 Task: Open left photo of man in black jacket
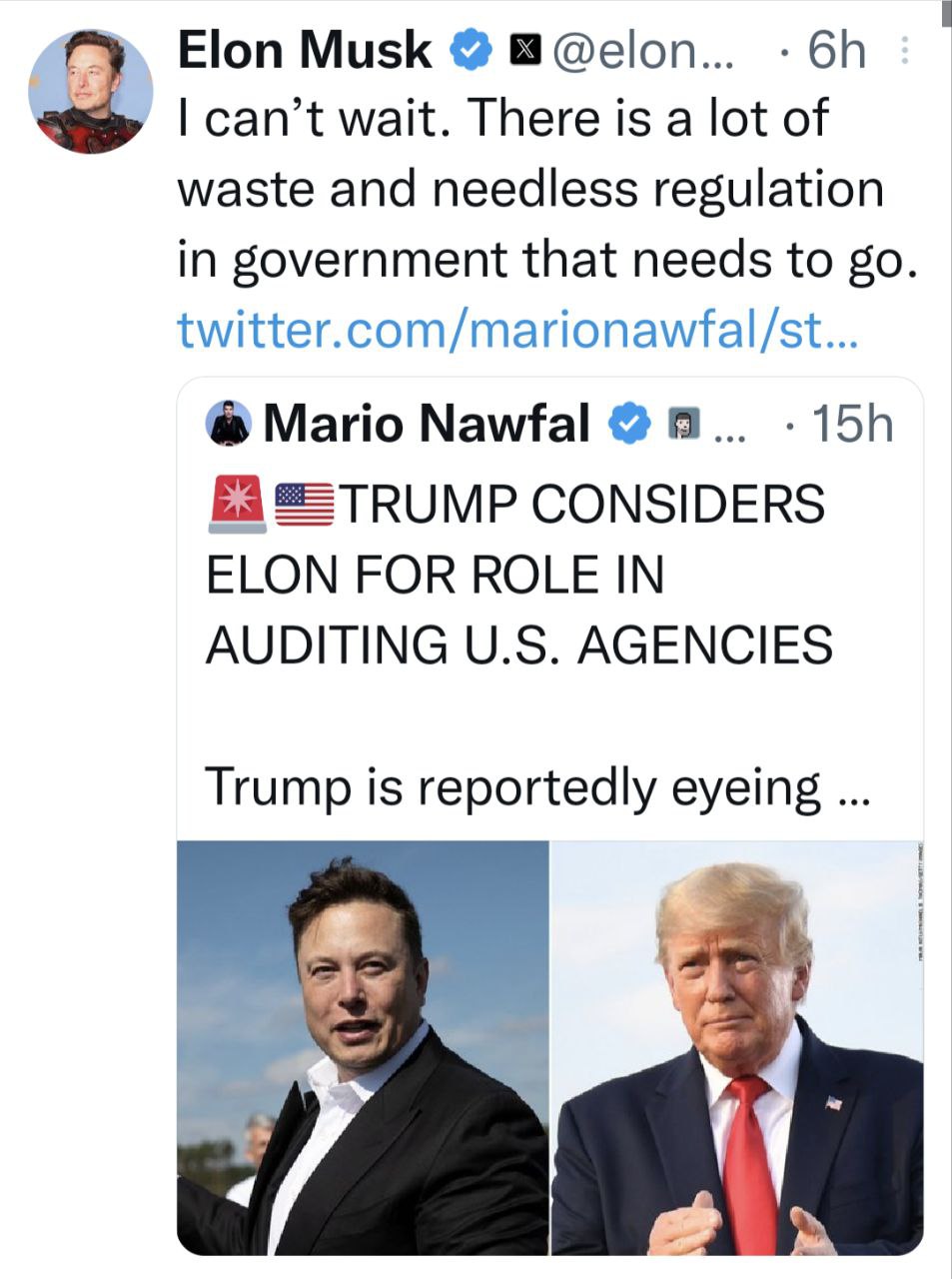tap(363, 1047)
